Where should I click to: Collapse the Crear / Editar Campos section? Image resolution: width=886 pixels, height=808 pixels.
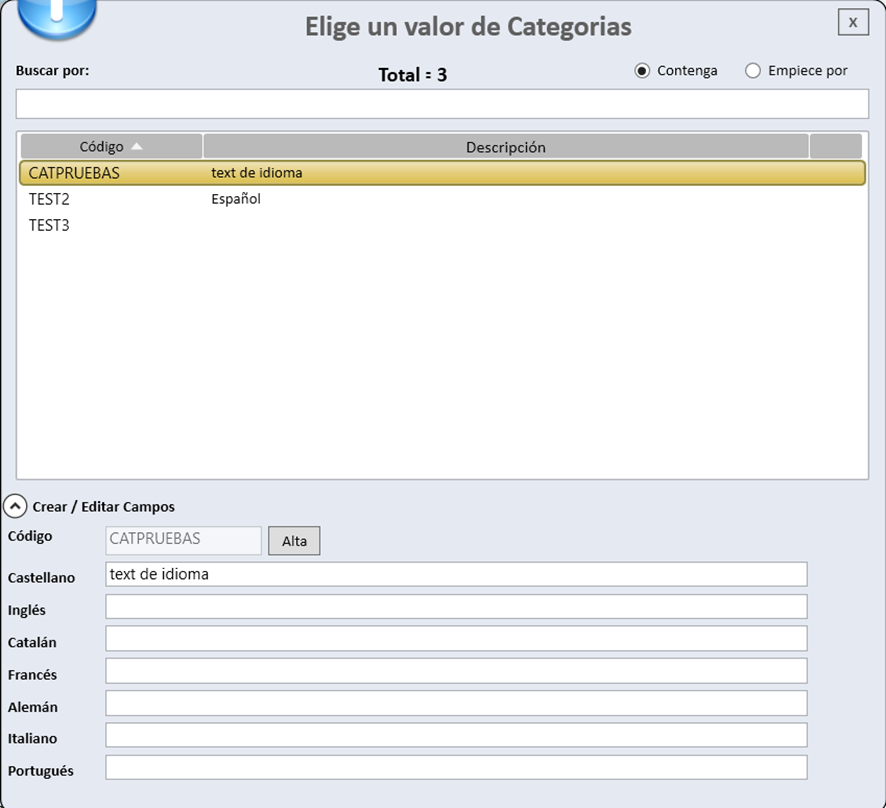pyautogui.click(x=15, y=507)
